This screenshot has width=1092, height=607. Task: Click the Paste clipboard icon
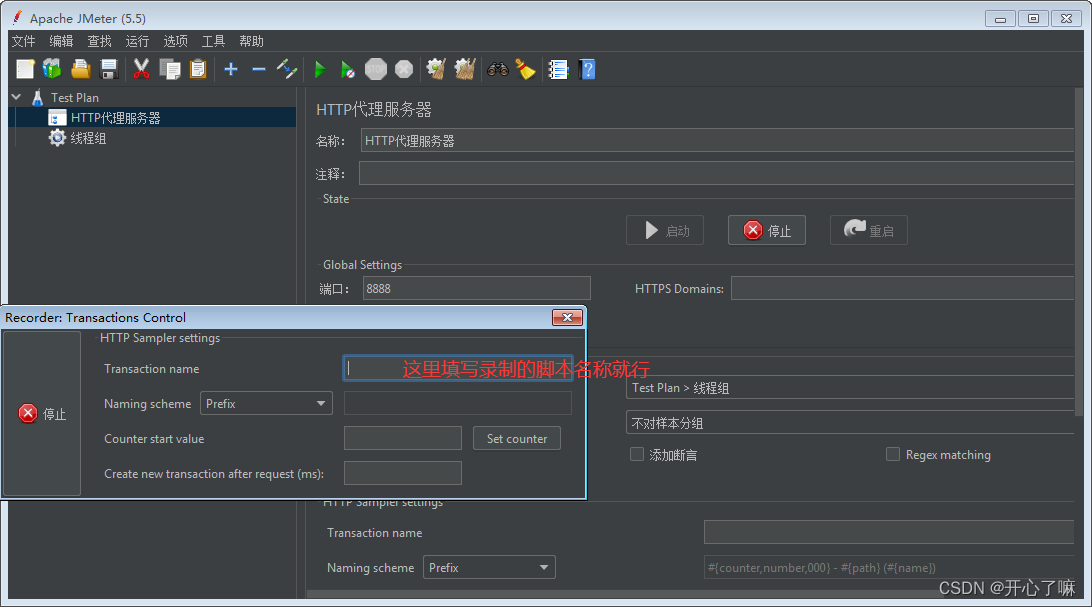(x=198, y=69)
